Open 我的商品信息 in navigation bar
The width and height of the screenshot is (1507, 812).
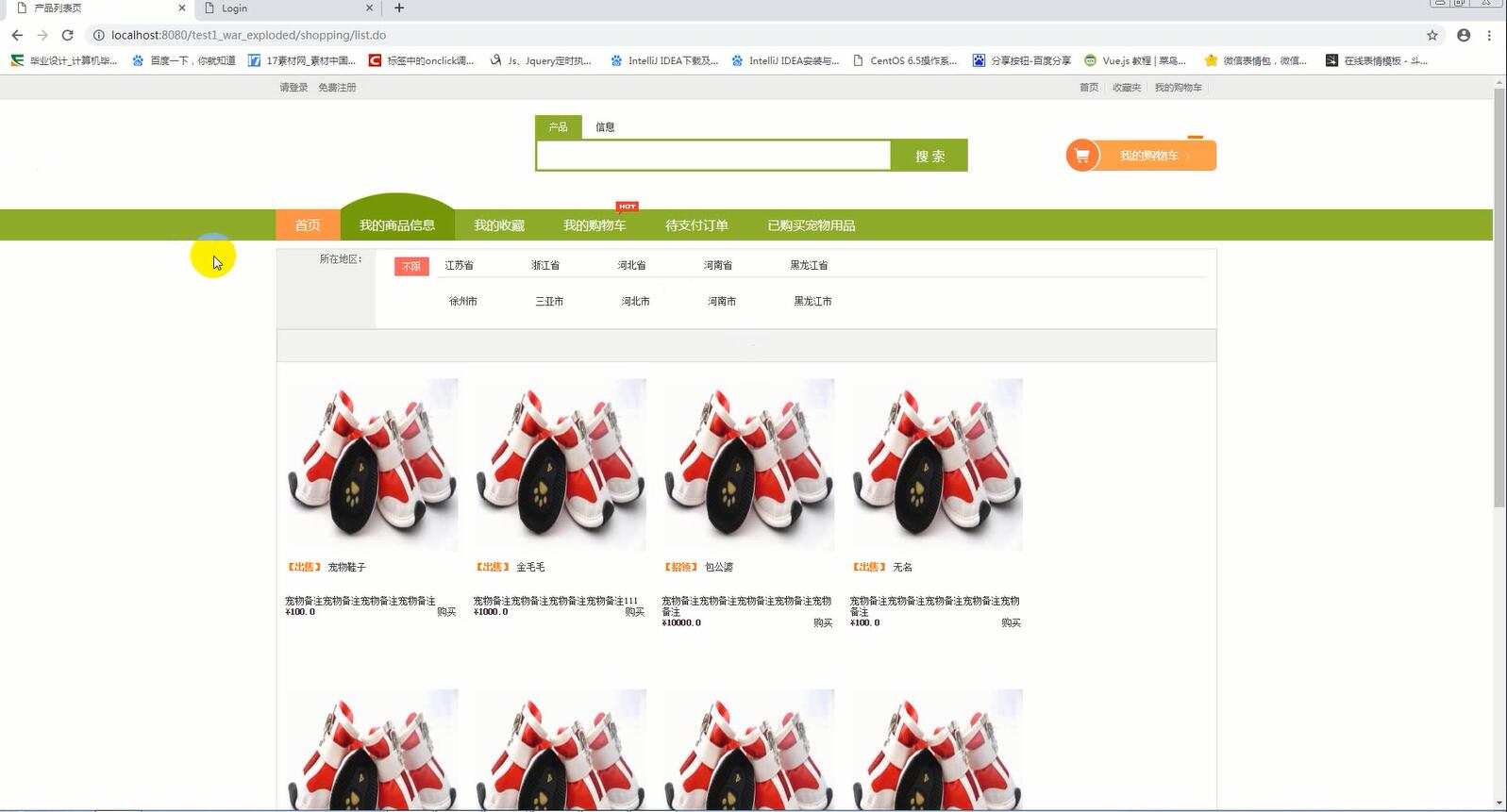[397, 225]
